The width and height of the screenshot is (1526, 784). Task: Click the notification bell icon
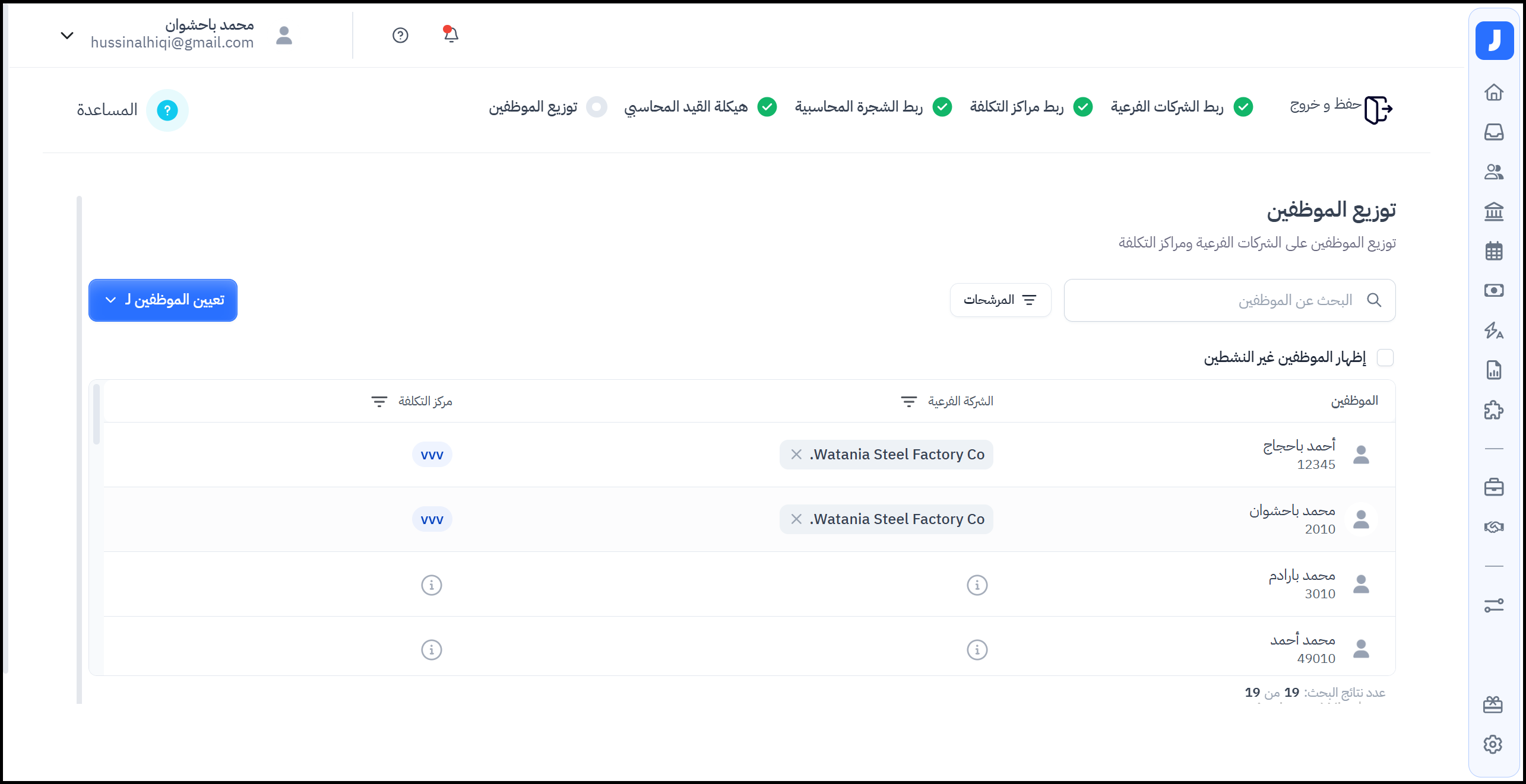(451, 35)
